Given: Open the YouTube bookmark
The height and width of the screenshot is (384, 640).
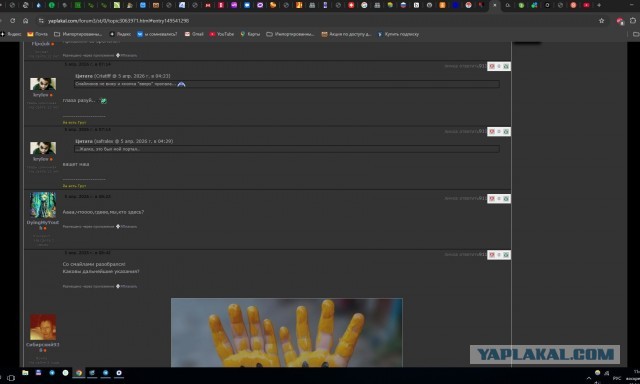Looking at the screenshot, I should [x=222, y=34].
